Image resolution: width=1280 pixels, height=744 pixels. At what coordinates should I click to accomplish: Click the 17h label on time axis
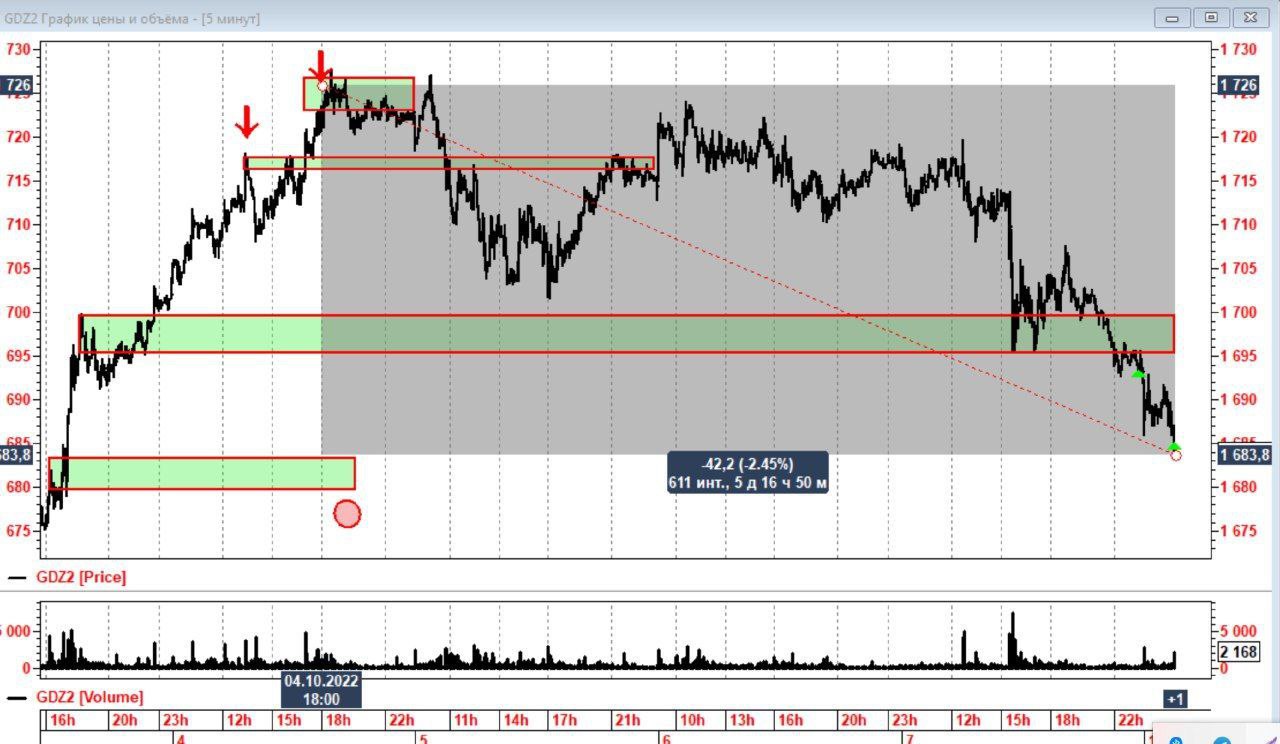click(565, 720)
